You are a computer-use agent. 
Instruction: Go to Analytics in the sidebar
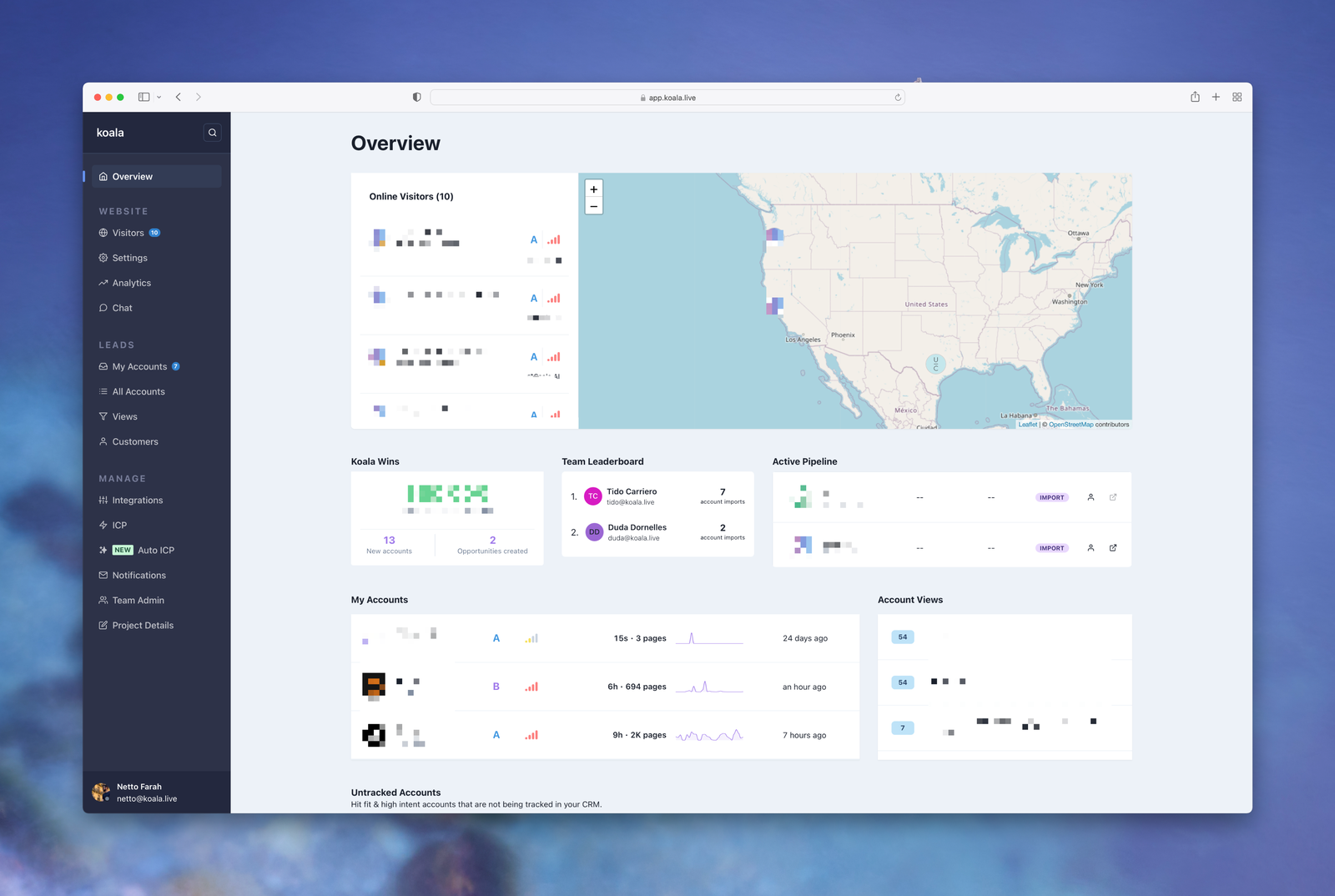[131, 283]
